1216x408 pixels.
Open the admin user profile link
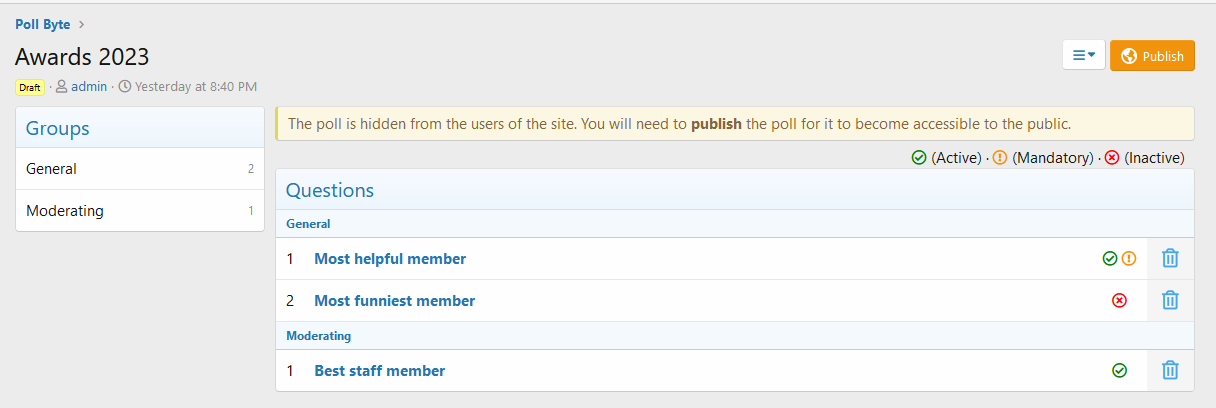pyautogui.click(x=88, y=87)
